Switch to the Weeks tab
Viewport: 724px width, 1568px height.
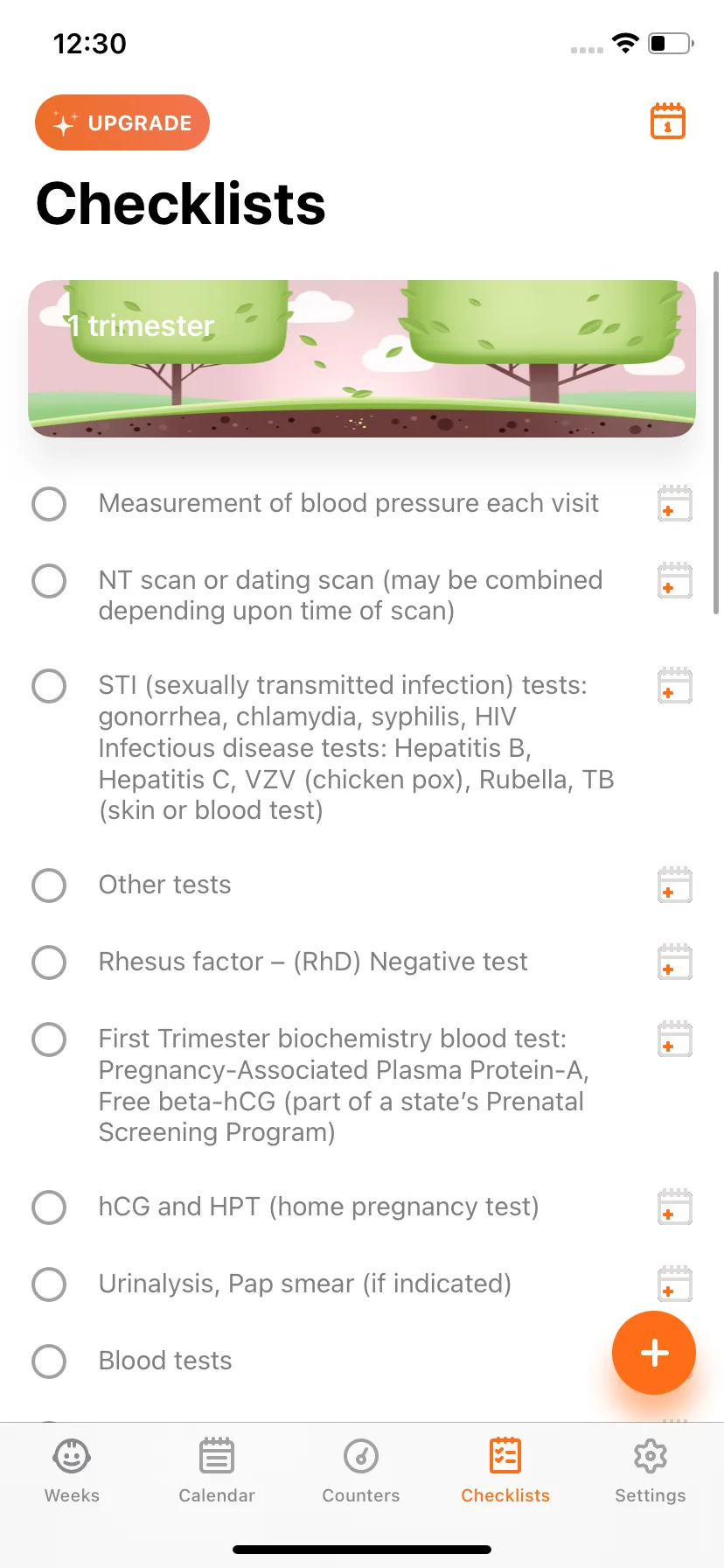(x=72, y=1470)
